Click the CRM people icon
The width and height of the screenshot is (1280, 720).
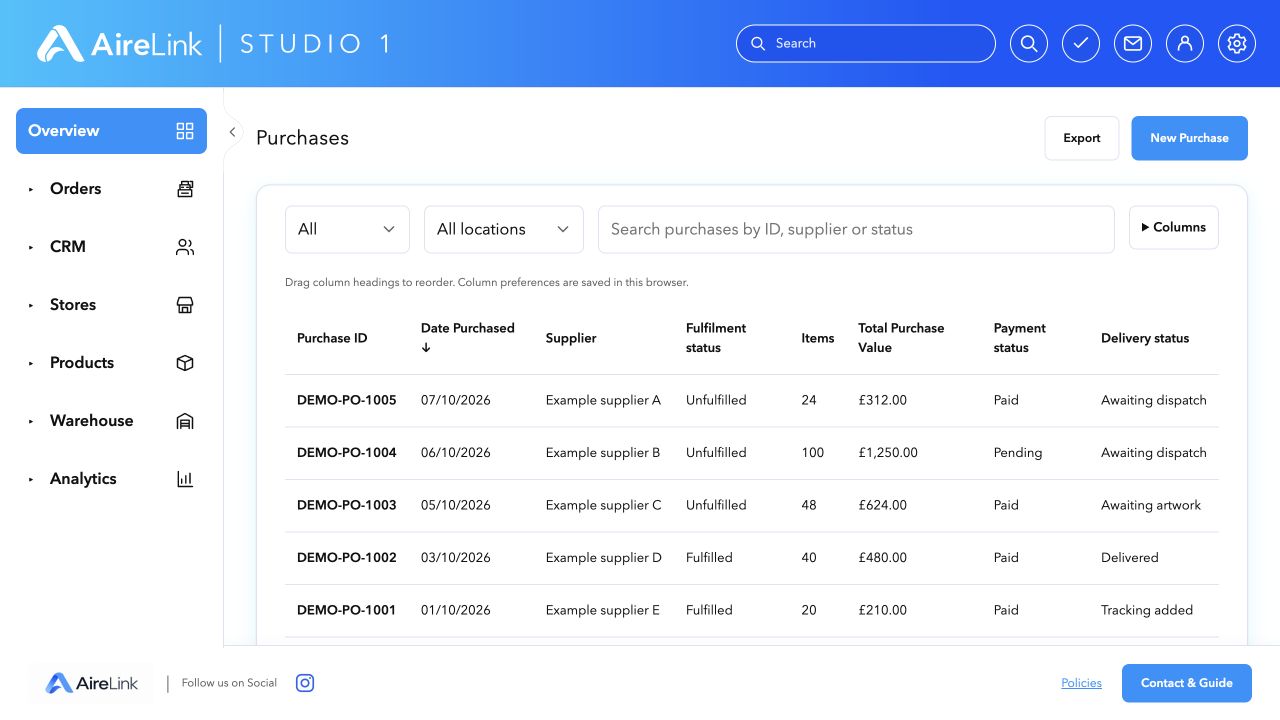click(185, 247)
